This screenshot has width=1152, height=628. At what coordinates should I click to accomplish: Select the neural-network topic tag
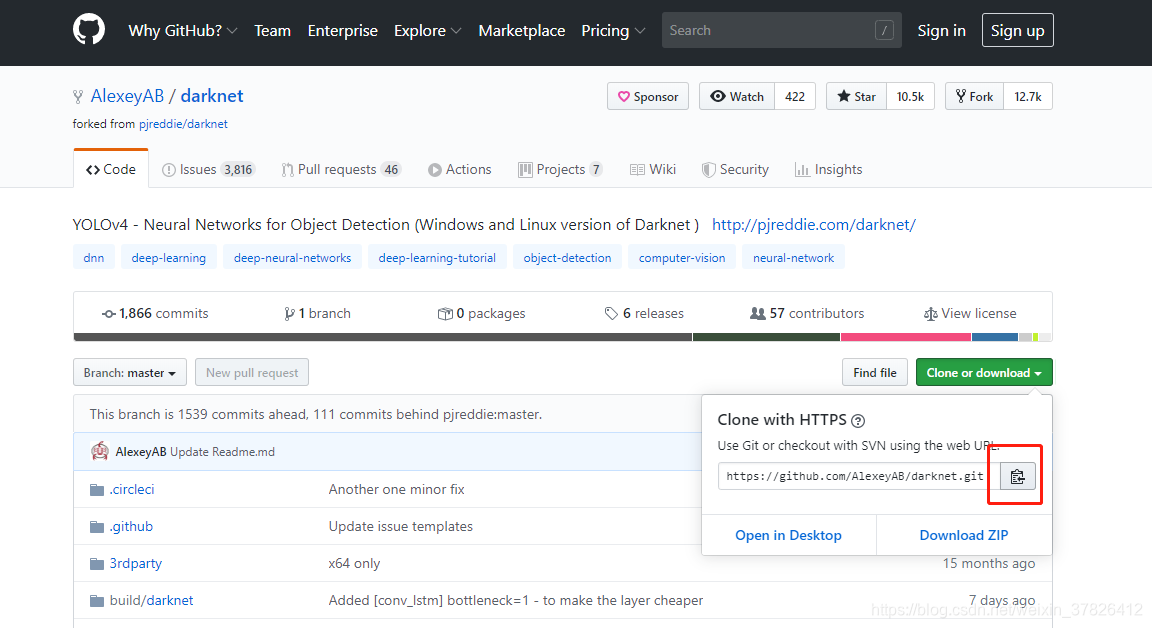click(793, 258)
